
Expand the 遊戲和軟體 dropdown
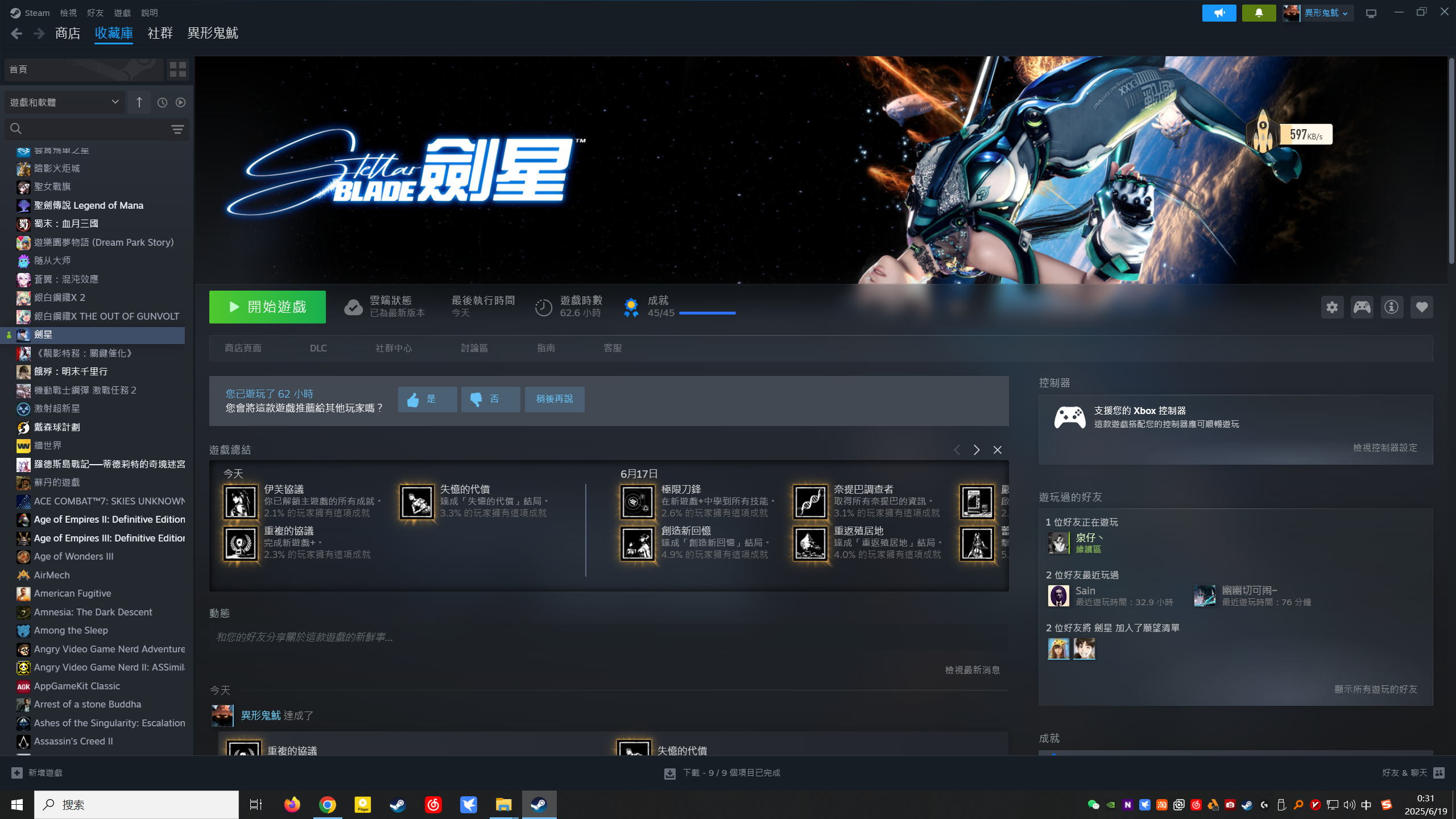pyautogui.click(x=65, y=102)
